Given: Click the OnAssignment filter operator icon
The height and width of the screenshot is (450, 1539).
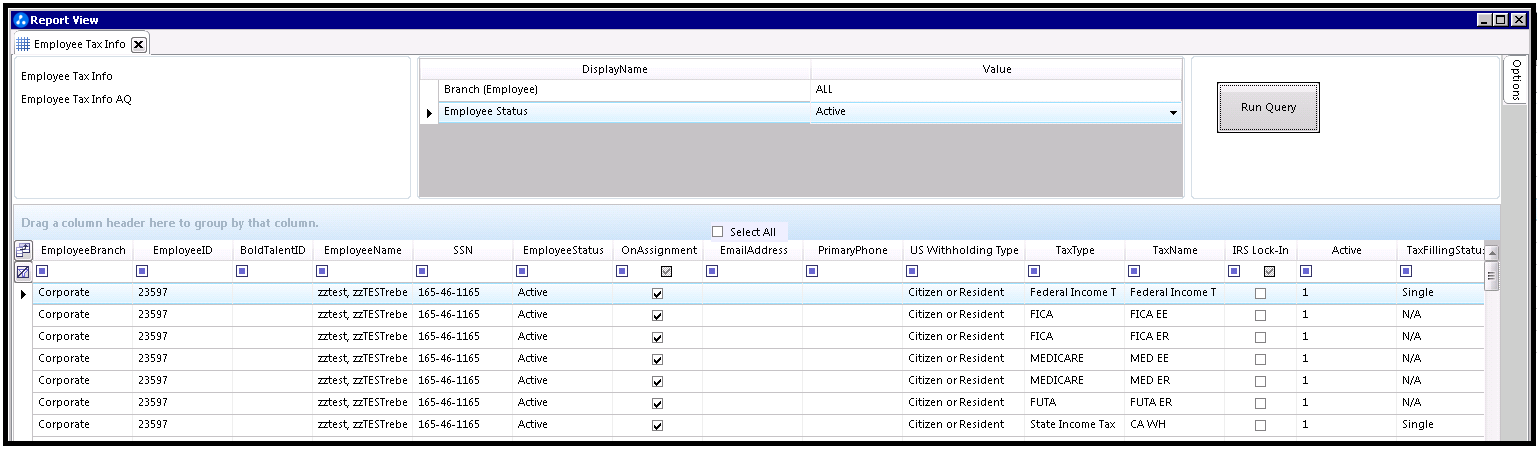Looking at the screenshot, I should (622, 271).
